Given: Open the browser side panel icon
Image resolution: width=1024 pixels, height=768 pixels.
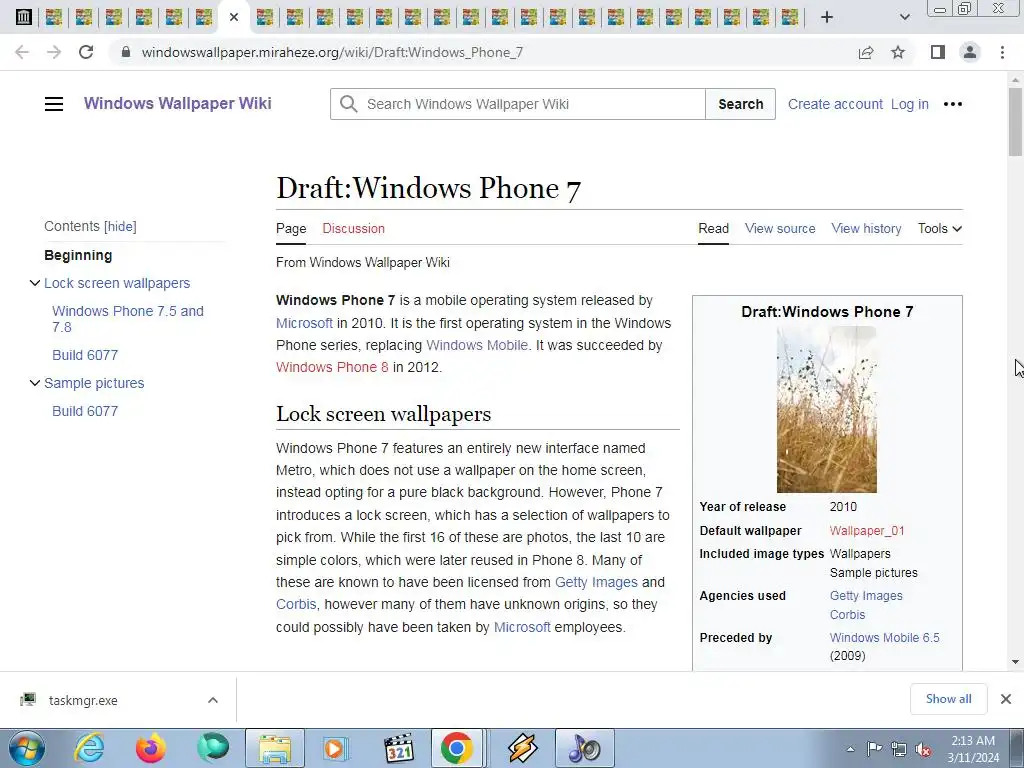Looking at the screenshot, I should [938, 52].
